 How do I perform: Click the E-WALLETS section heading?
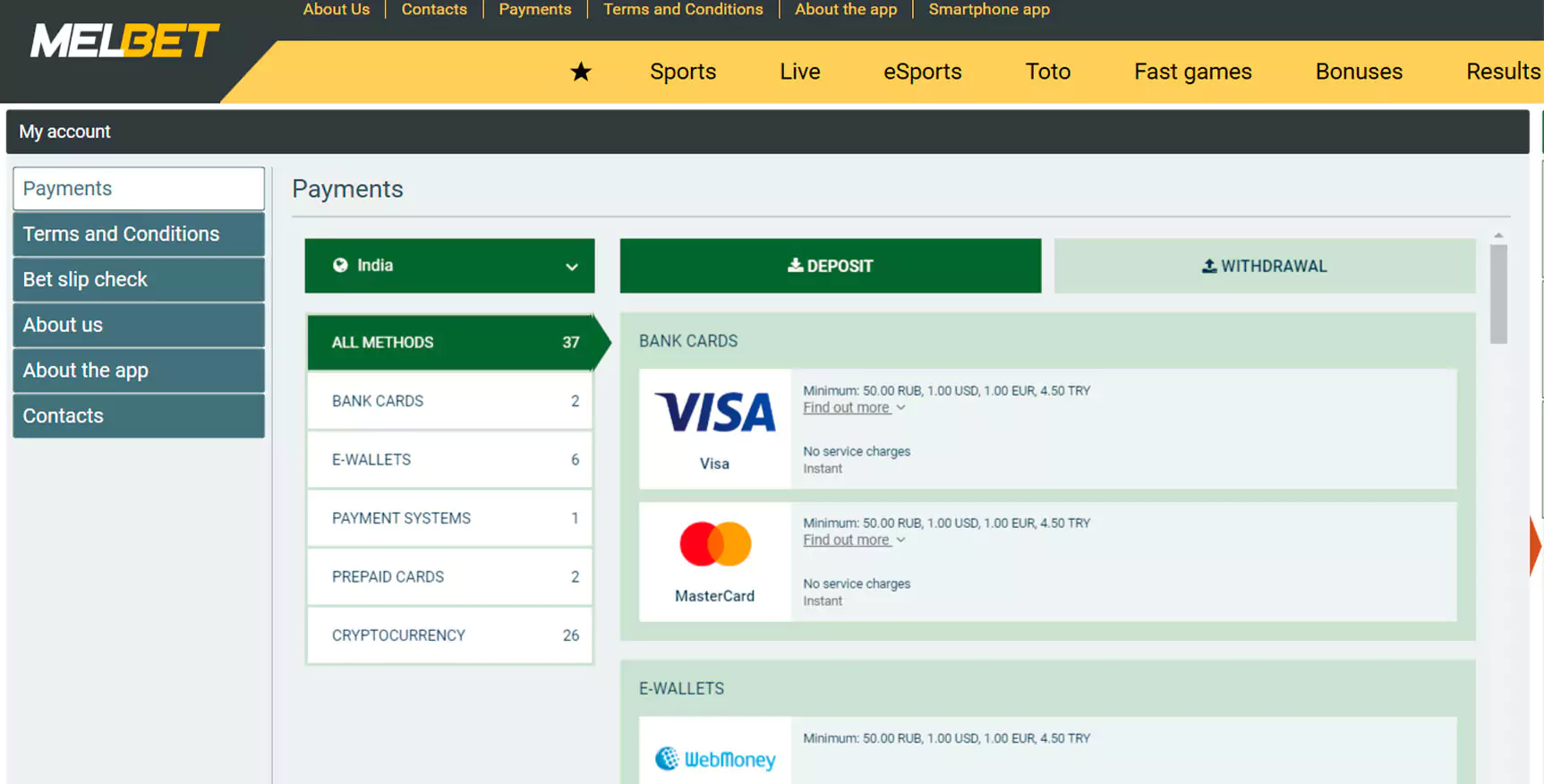[x=681, y=688]
